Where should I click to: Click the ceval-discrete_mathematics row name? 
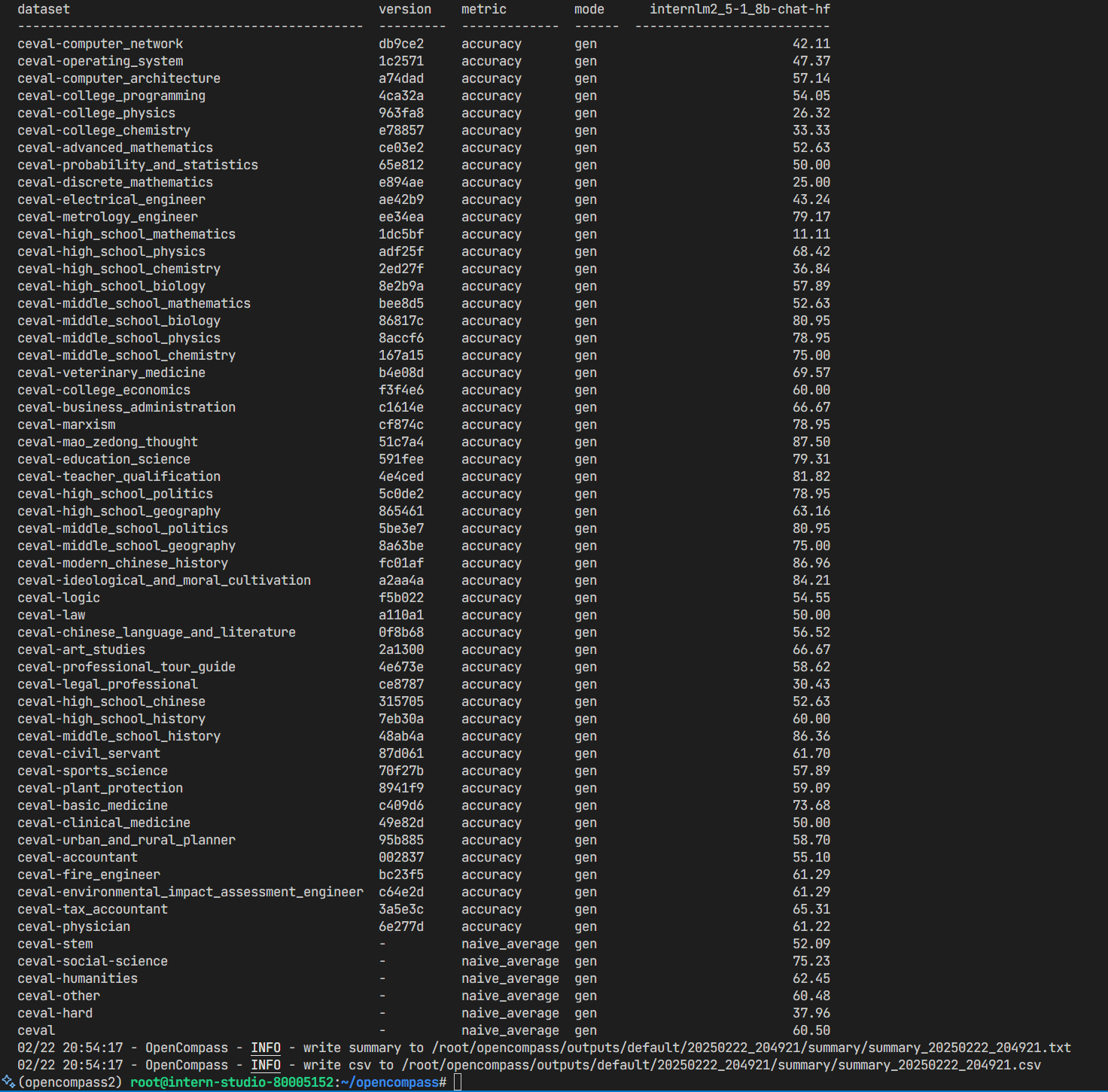tap(115, 182)
